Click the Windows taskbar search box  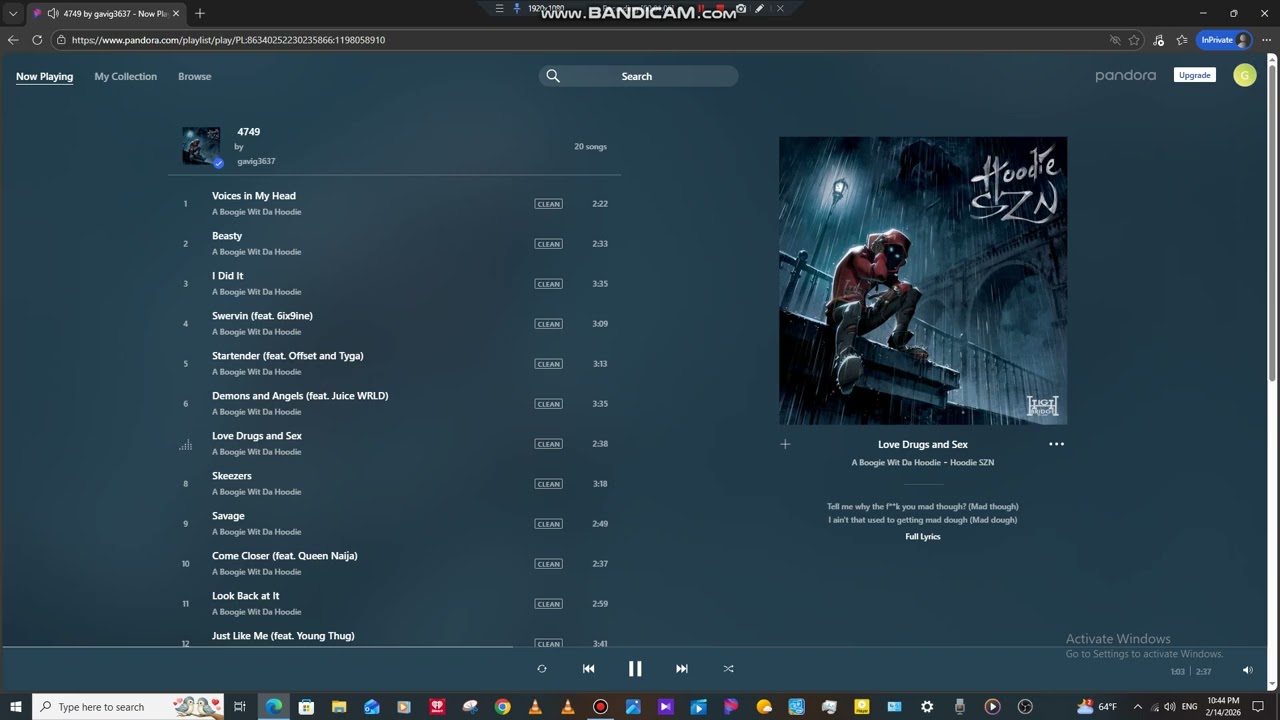coord(128,707)
